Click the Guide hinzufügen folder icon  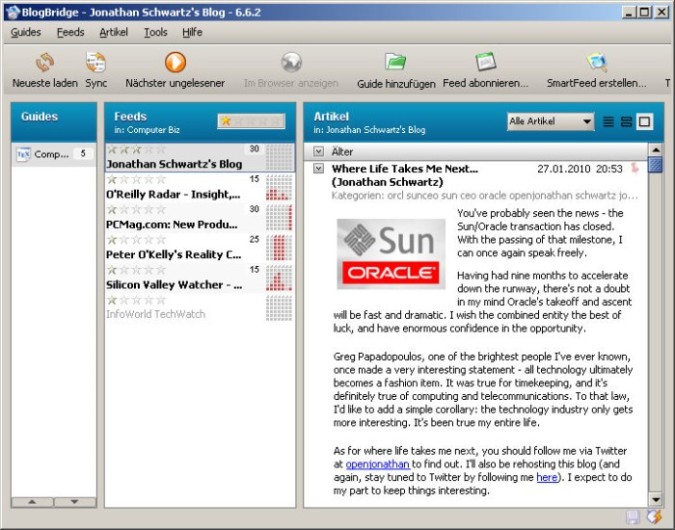(396, 63)
